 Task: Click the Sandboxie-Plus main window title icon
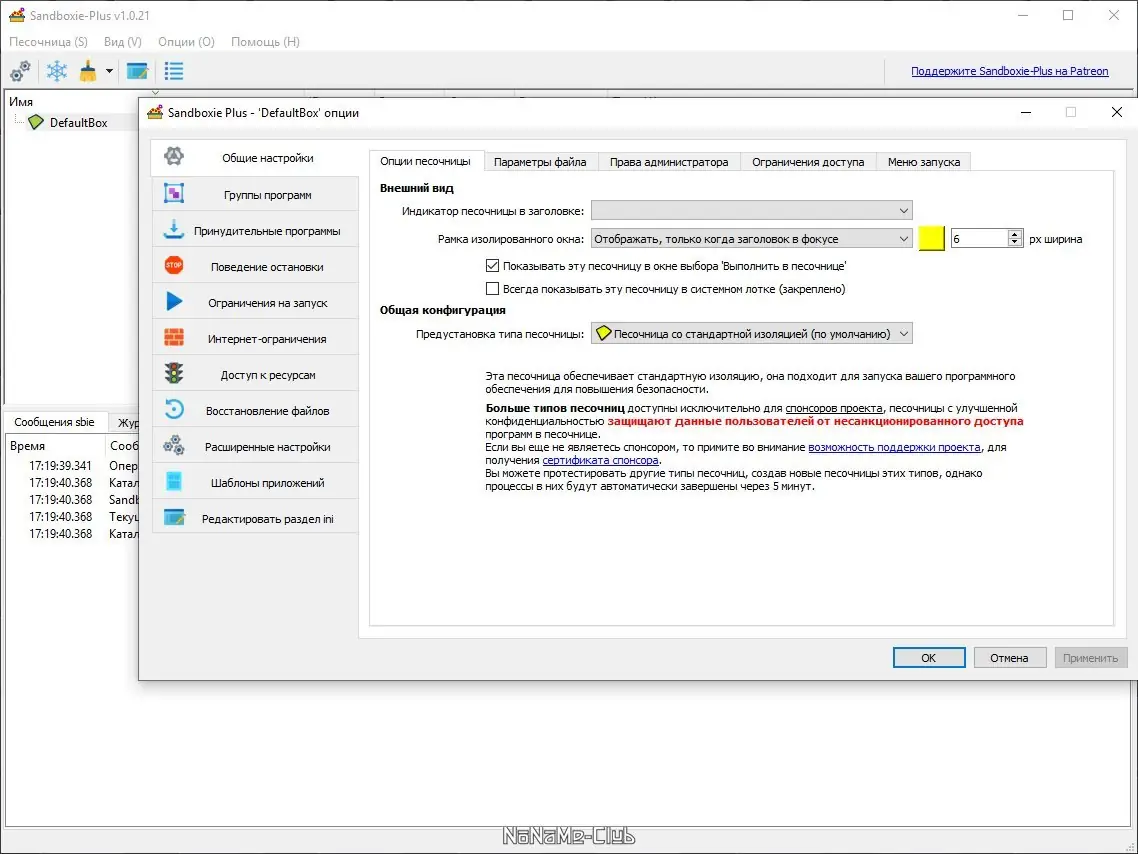16,15
